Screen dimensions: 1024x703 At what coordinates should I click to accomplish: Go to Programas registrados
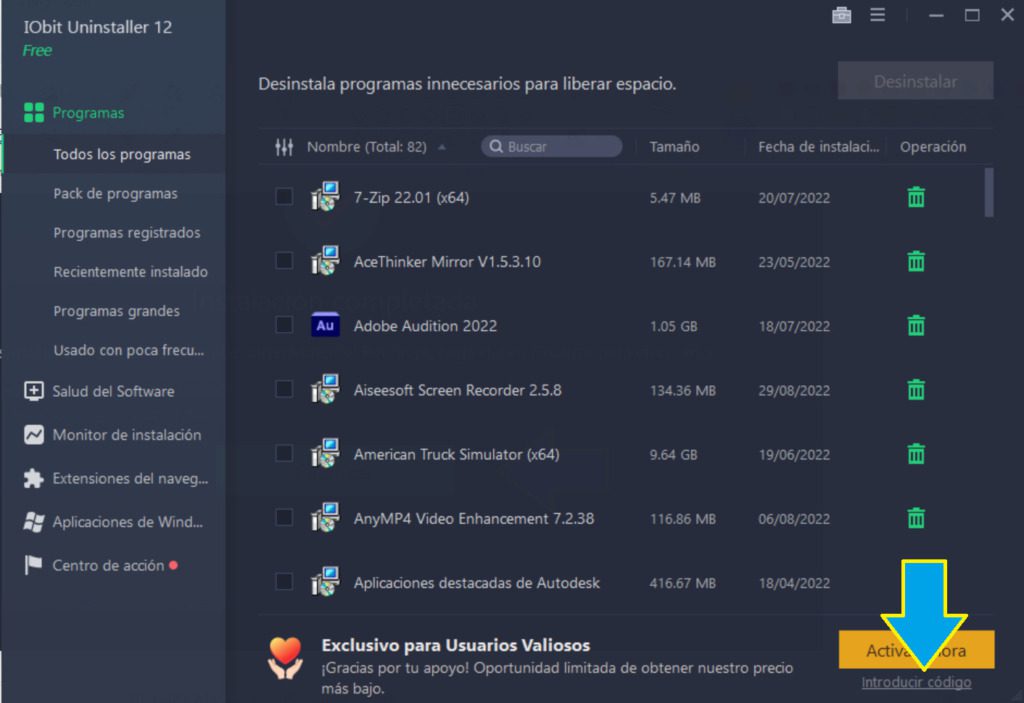[127, 233]
